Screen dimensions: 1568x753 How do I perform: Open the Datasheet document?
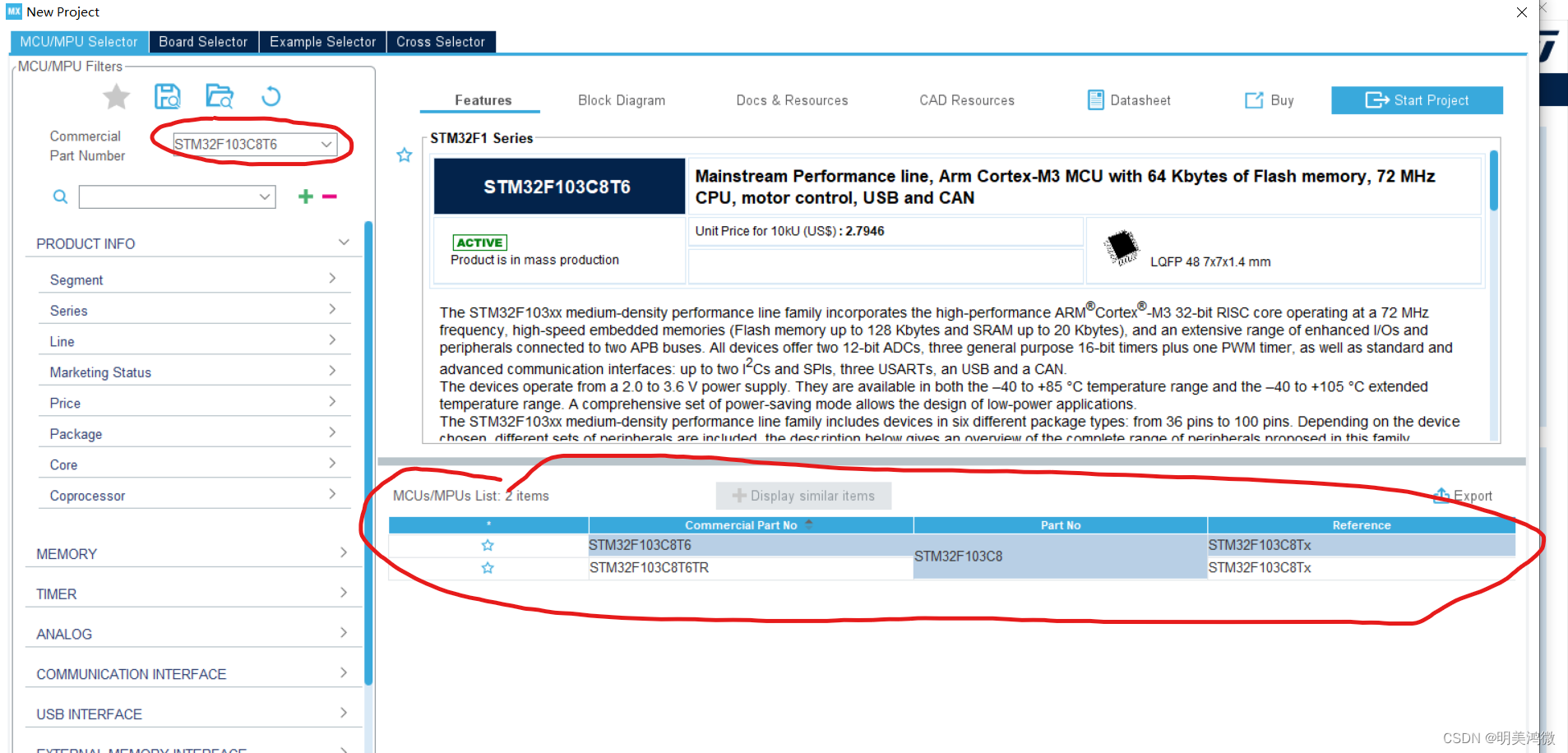tap(1129, 100)
